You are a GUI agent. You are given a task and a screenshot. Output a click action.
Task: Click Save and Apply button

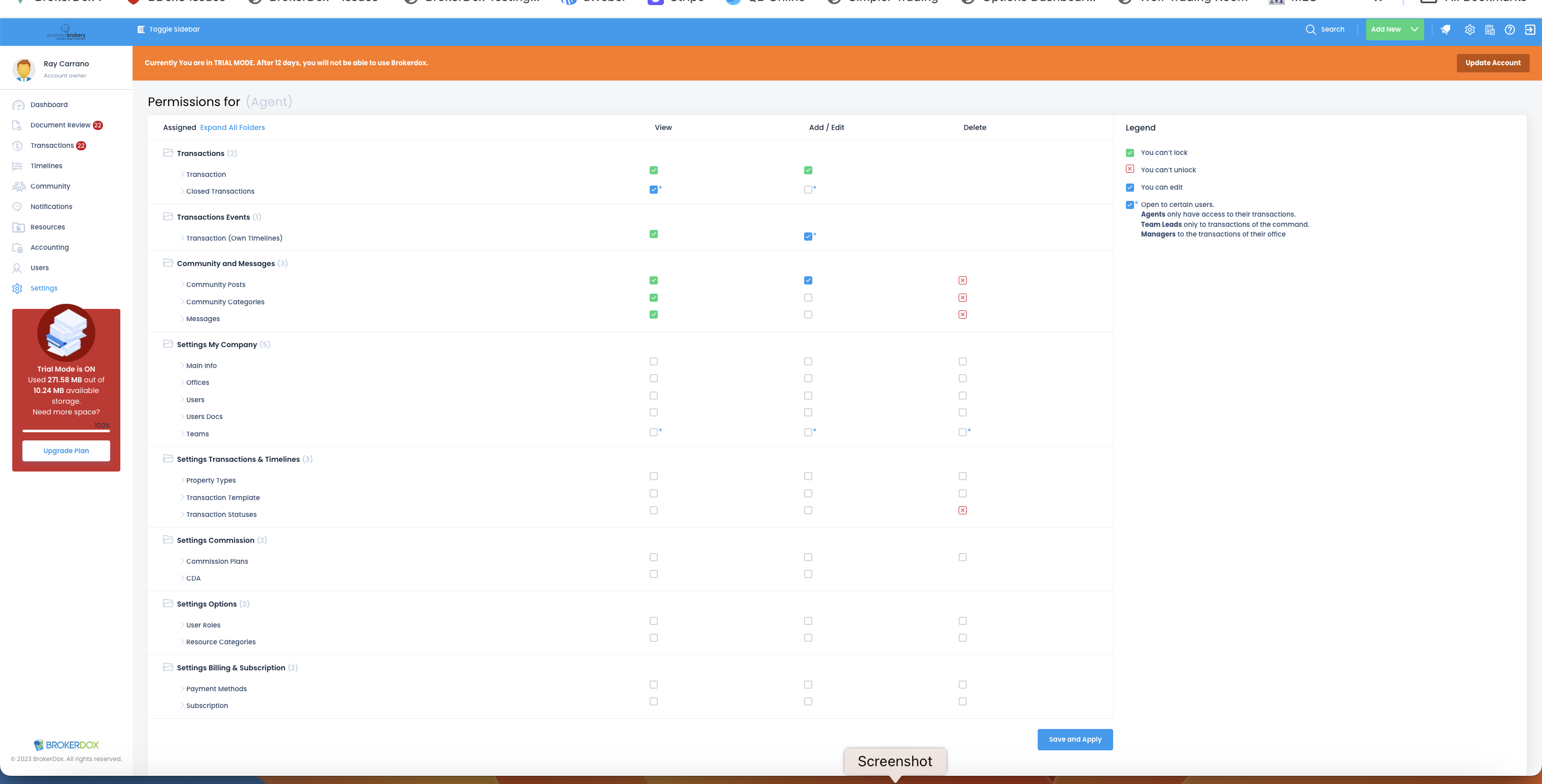click(x=1075, y=739)
